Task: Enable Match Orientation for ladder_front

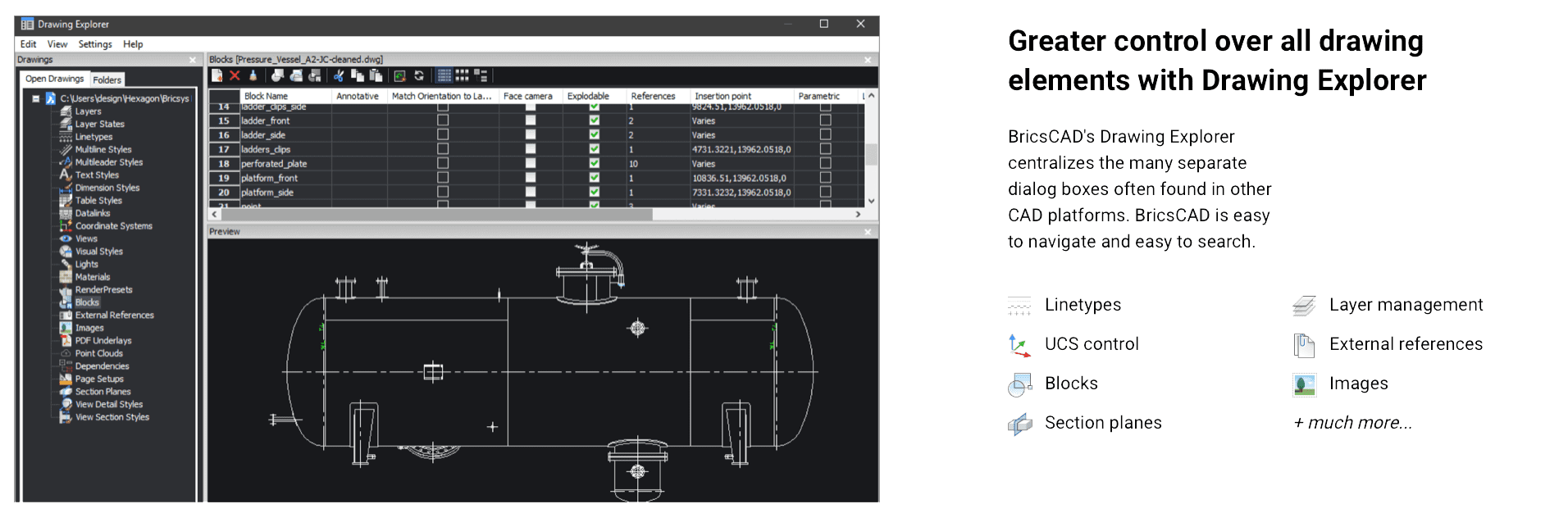Action: [x=443, y=120]
